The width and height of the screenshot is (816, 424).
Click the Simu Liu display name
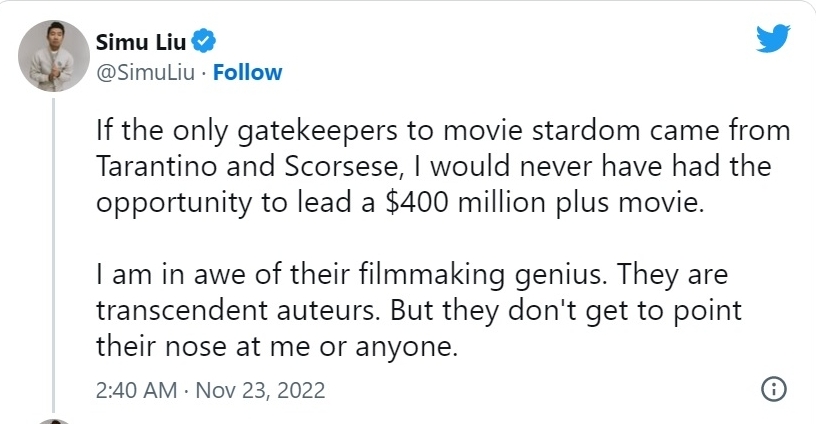[x=140, y=41]
